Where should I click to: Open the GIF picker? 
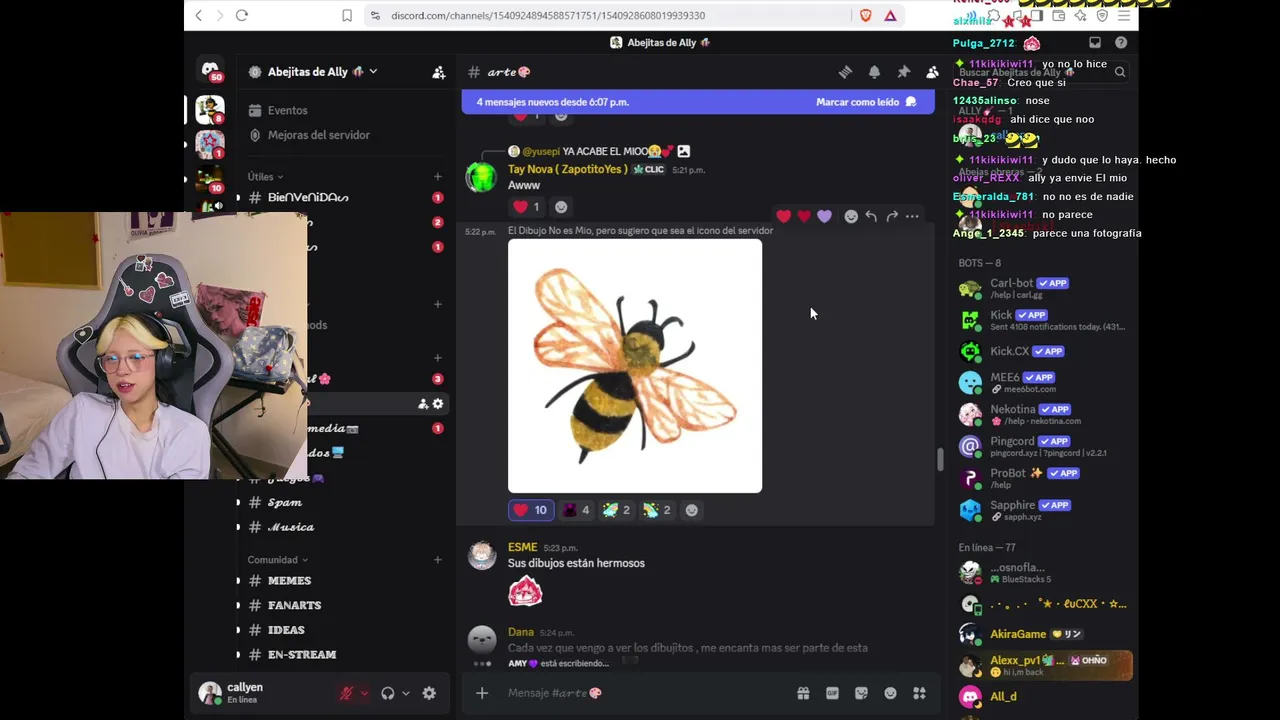(832, 693)
